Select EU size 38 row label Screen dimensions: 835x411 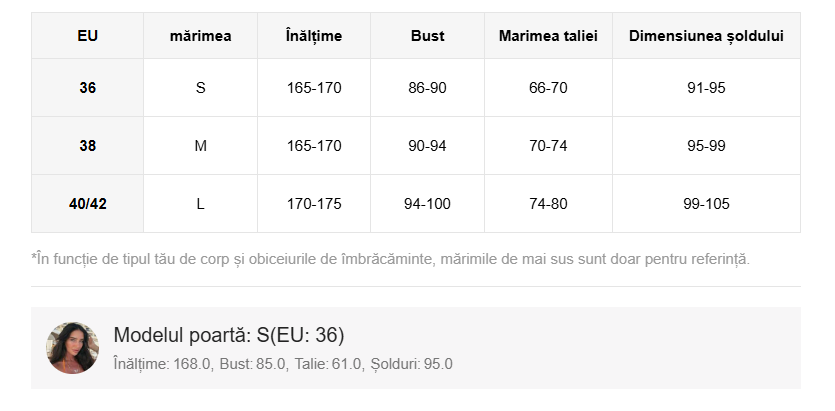[87, 146]
